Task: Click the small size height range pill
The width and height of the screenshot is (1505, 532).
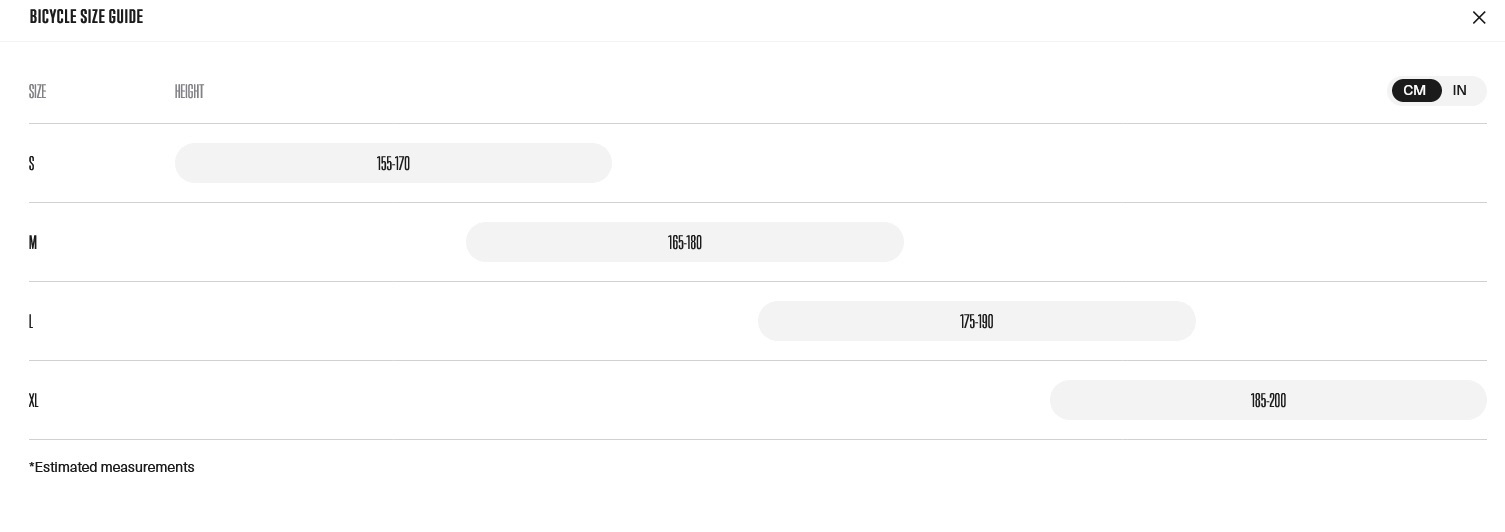Action: [x=393, y=163]
